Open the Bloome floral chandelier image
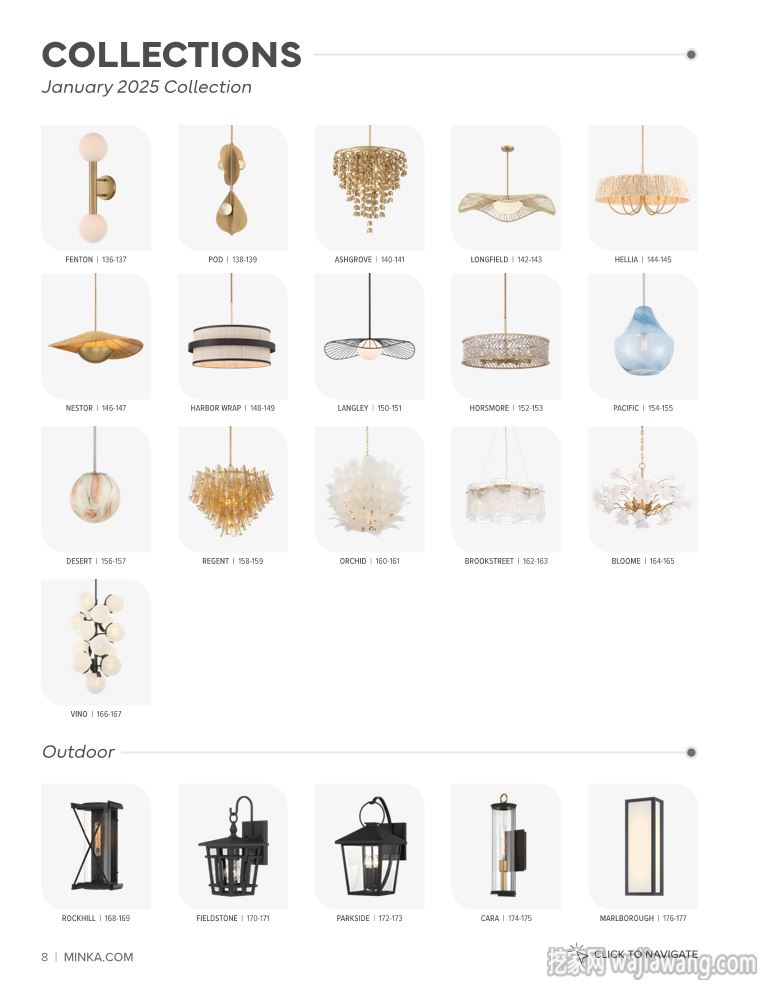Screen dimensions: 765x990 click(x=643, y=489)
